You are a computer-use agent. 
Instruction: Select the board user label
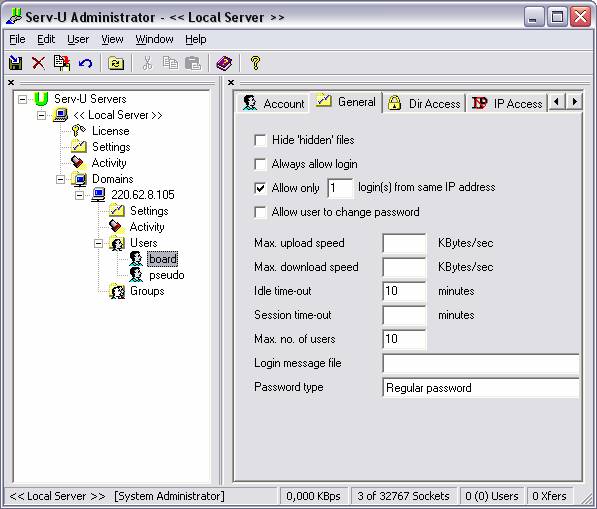[x=163, y=259]
